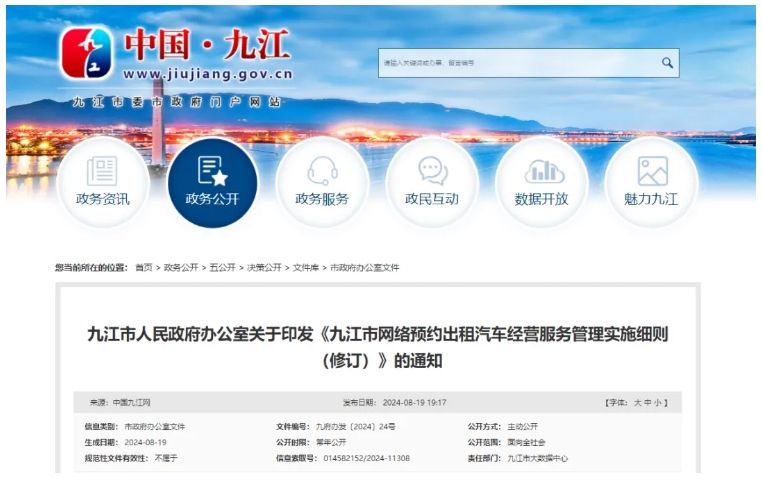Open 五公开 breadcrumb link
The height and width of the screenshot is (491, 762).
223,267
